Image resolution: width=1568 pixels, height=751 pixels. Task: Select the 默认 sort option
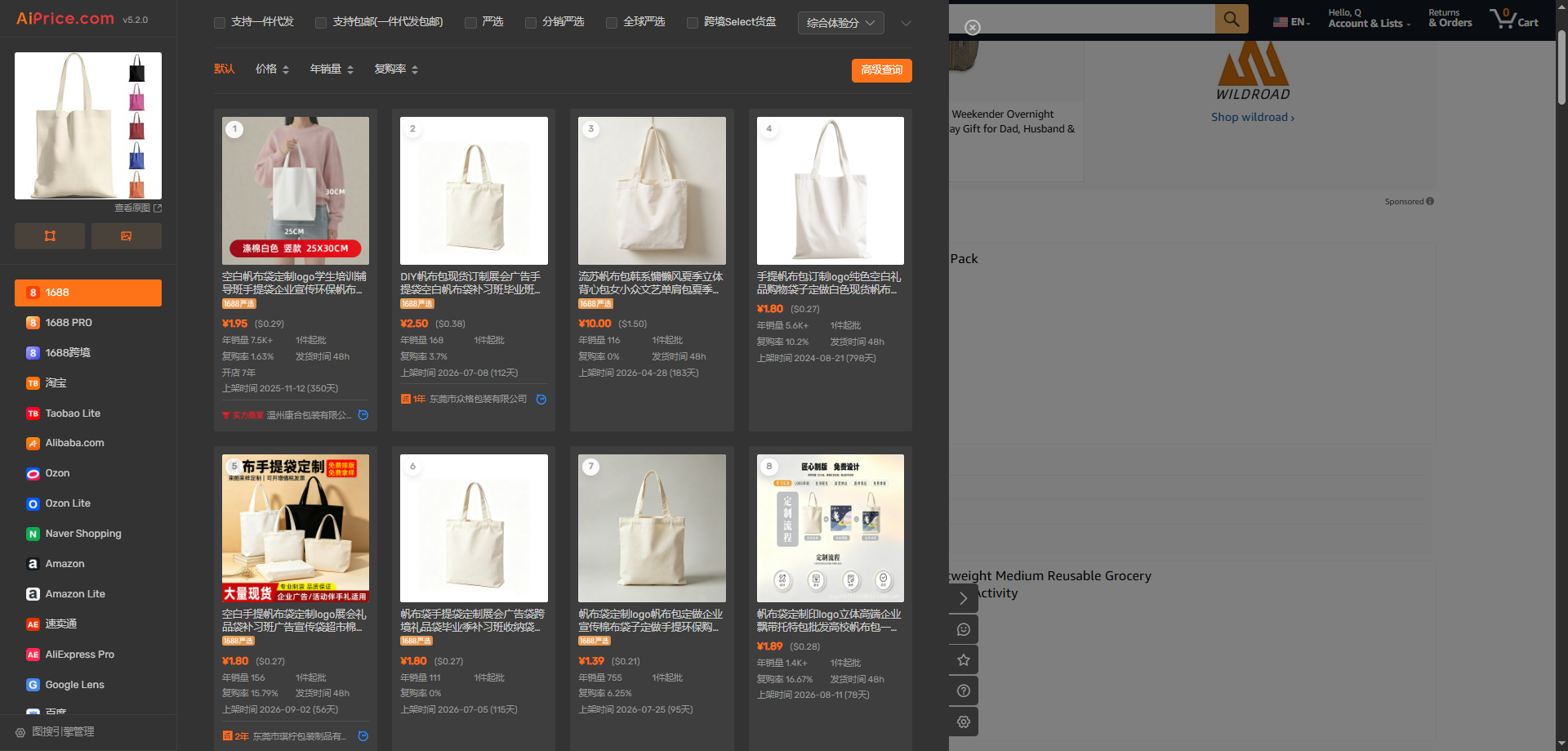coord(225,69)
